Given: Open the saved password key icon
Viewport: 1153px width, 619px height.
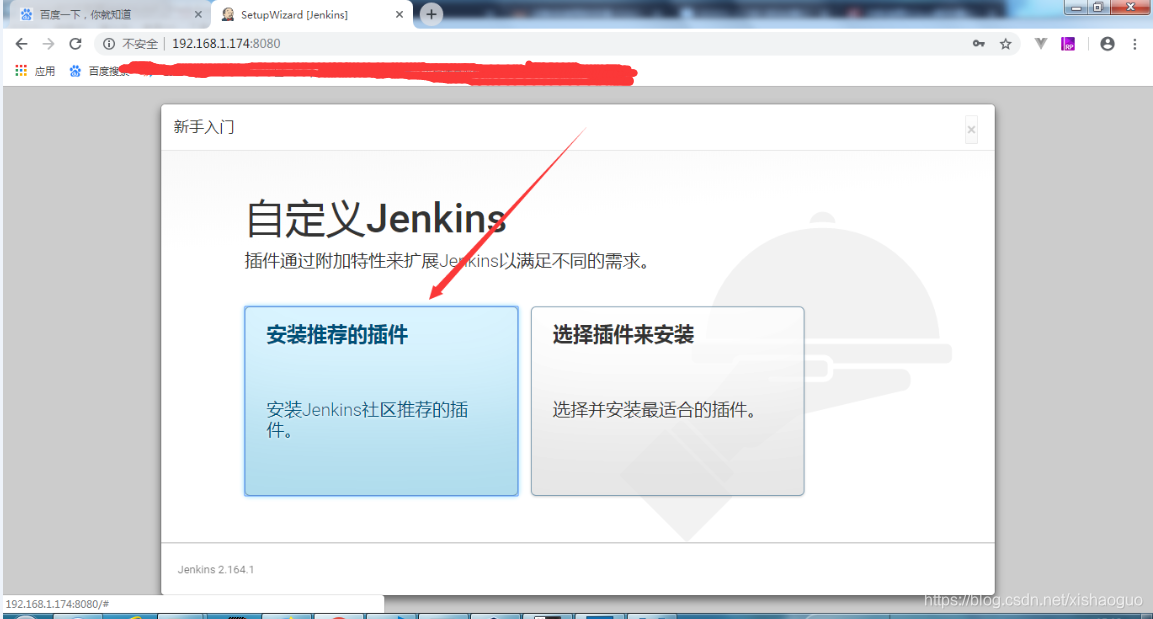Looking at the screenshot, I should pyautogui.click(x=979, y=44).
